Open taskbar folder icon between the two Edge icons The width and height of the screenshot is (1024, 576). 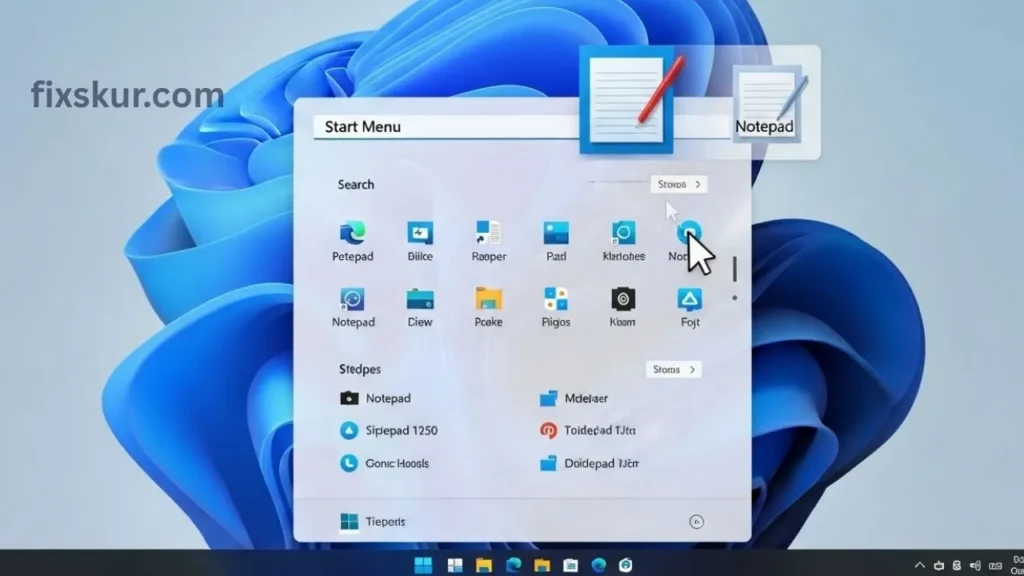pyautogui.click(x=541, y=565)
